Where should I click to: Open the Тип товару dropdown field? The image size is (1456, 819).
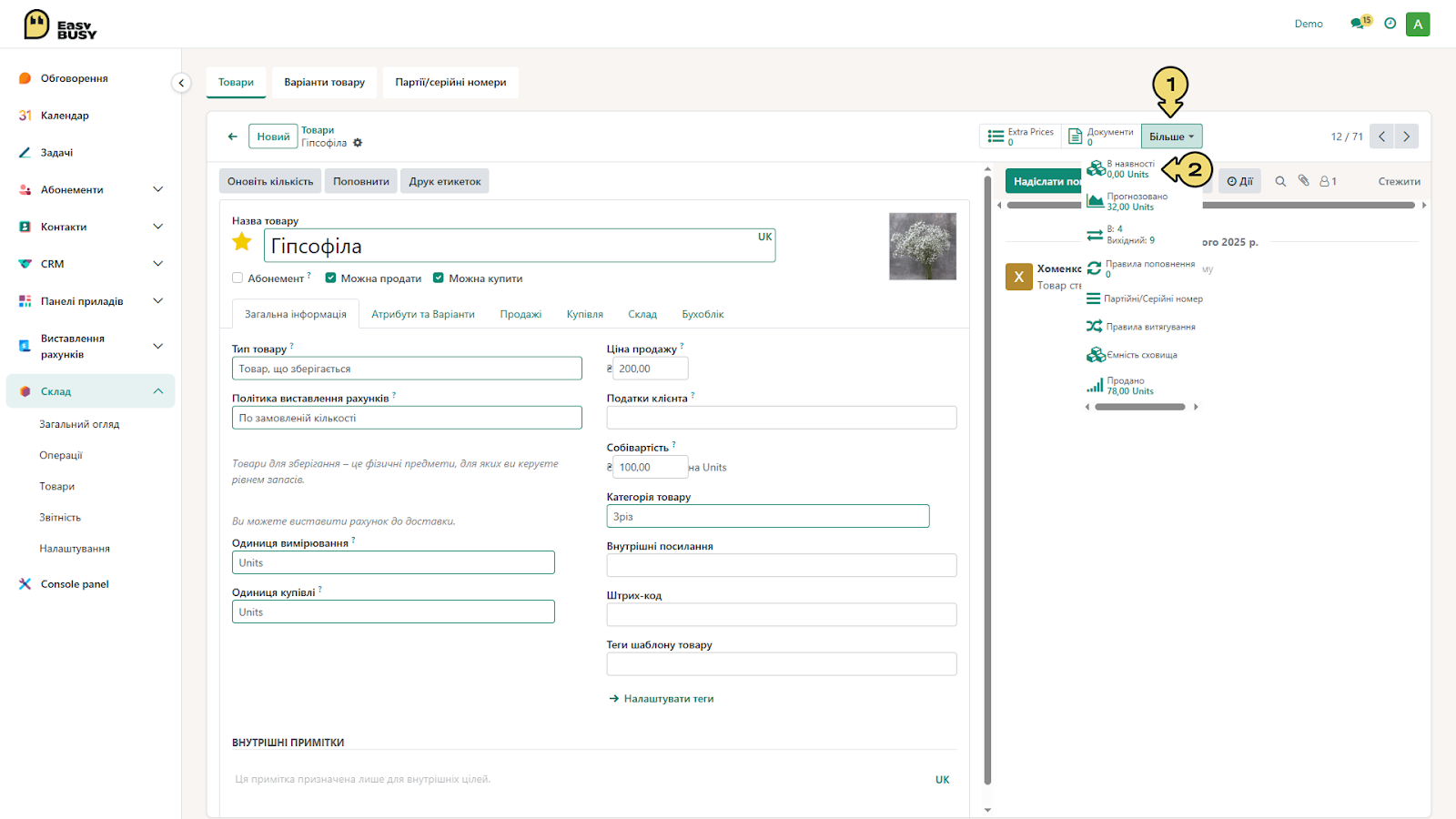tap(407, 369)
